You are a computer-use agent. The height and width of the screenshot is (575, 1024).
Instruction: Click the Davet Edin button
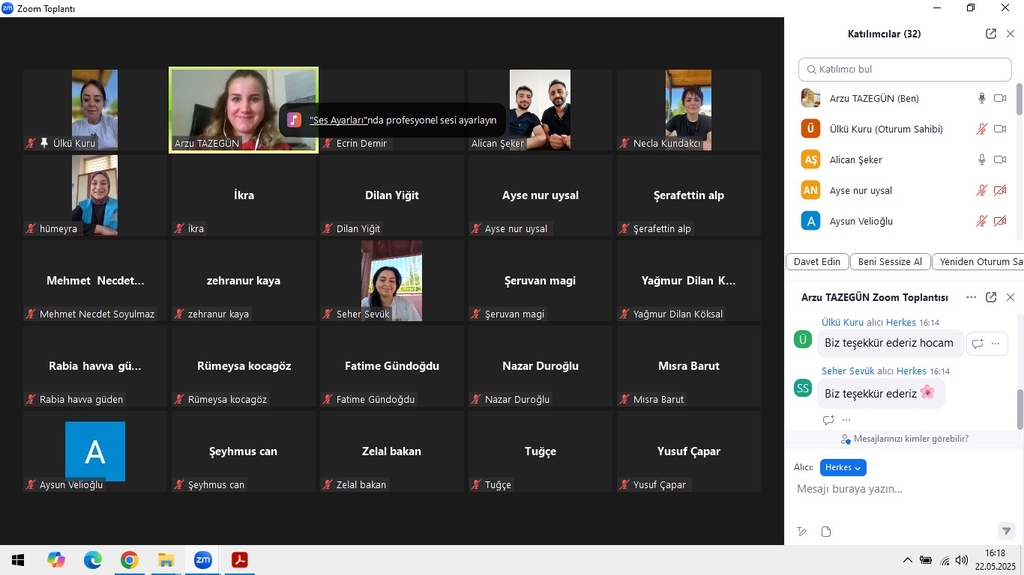[x=817, y=262]
